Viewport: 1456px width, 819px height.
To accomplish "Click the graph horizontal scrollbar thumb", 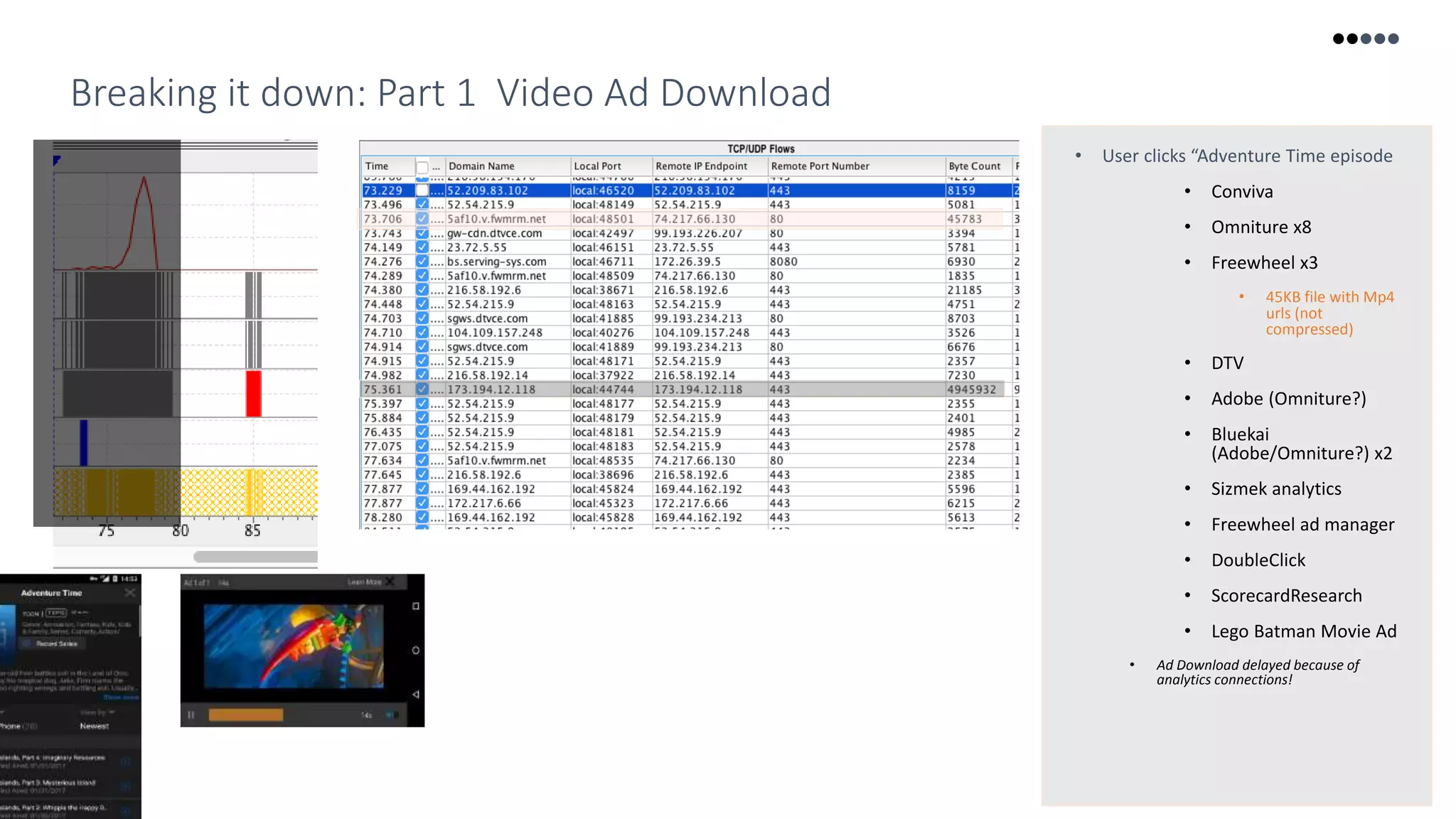I will pos(255,557).
